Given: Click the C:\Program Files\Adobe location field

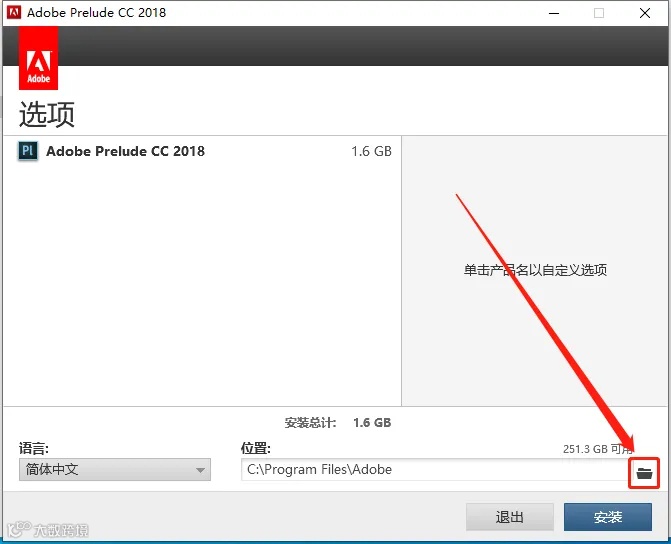Looking at the screenshot, I should (x=435, y=470).
